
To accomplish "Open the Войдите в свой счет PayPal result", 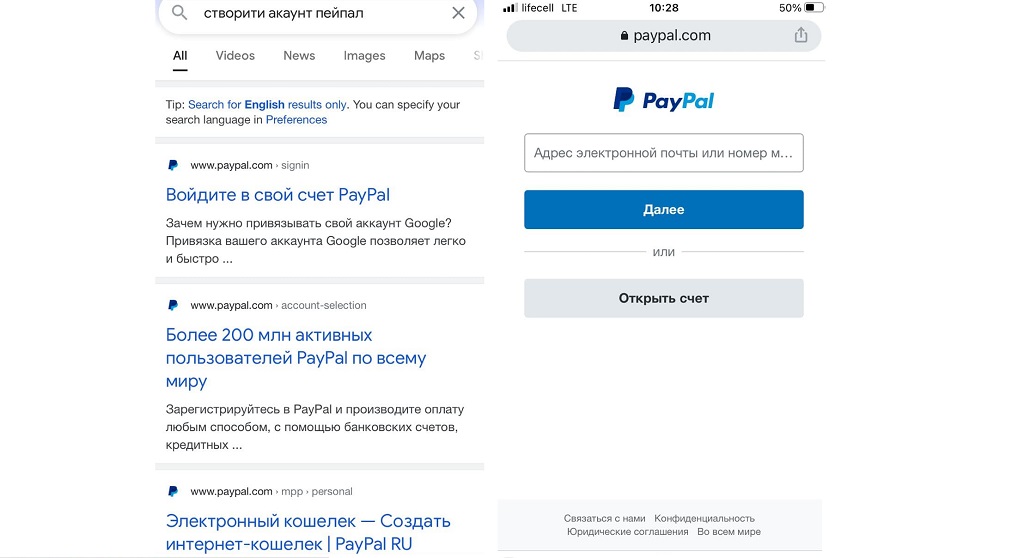I will point(278,195).
